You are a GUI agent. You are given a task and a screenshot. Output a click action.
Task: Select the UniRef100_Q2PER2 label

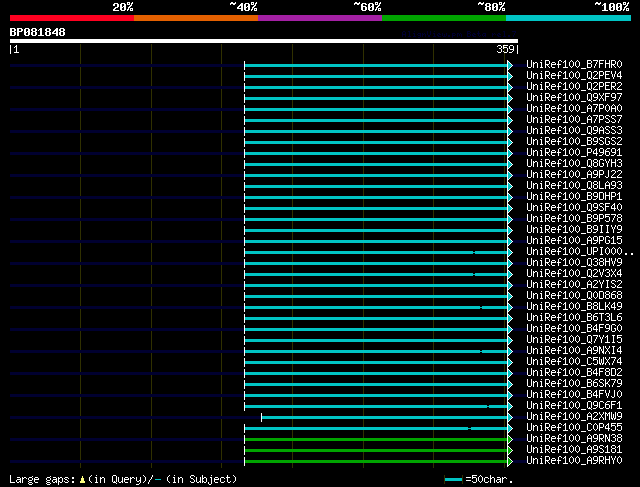(x=574, y=87)
